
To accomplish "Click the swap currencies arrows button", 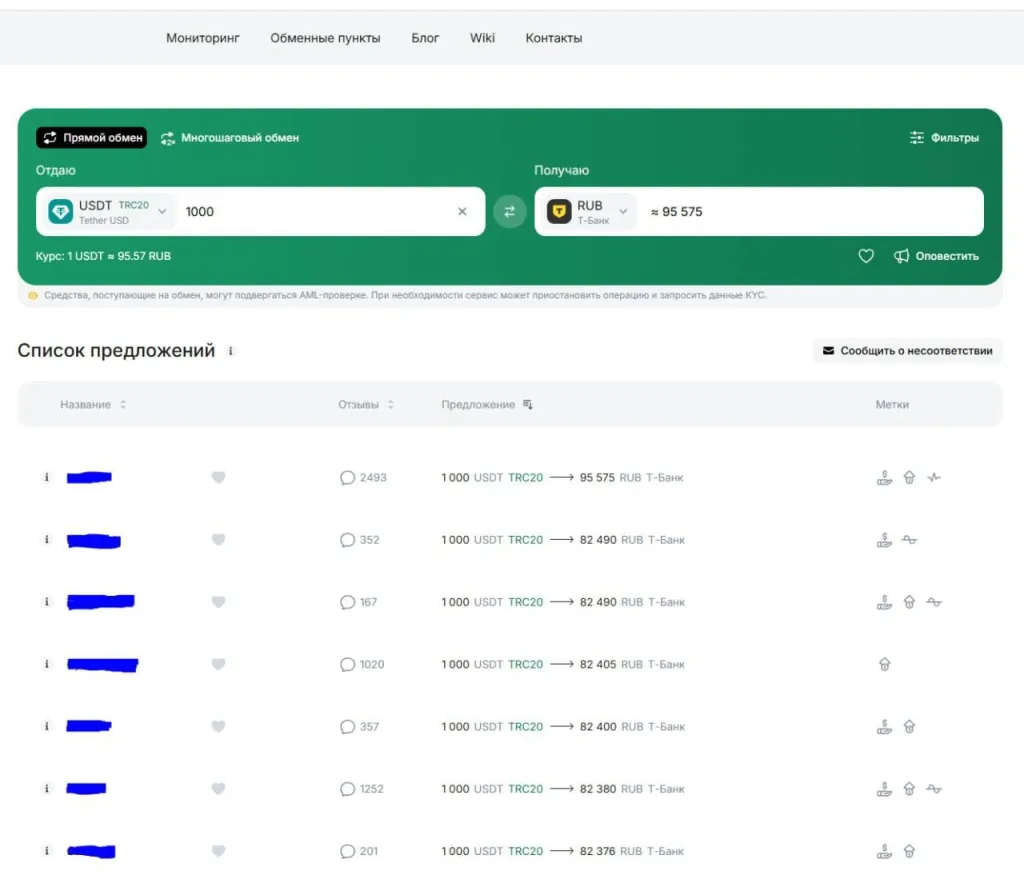I will tap(509, 212).
